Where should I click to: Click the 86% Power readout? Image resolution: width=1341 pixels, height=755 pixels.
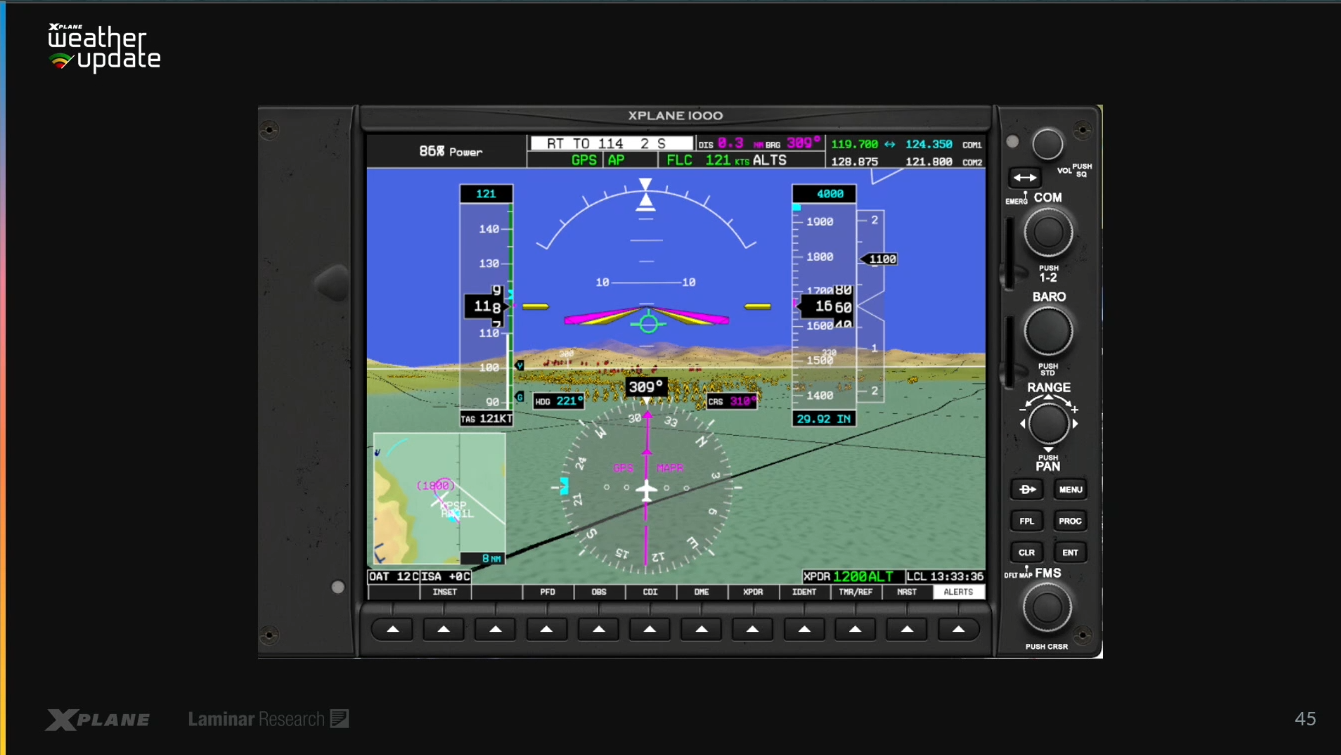[451, 152]
